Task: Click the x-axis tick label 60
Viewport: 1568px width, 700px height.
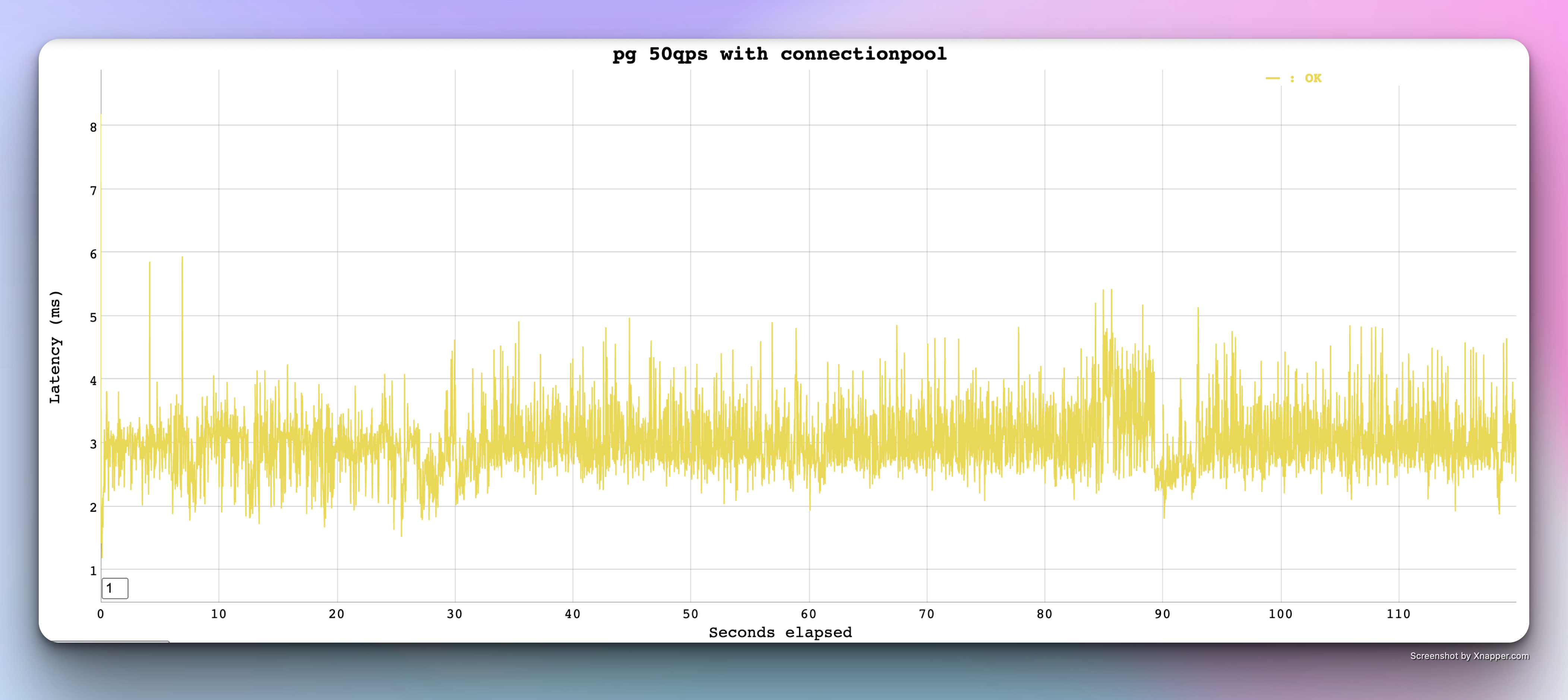Action: (809, 614)
